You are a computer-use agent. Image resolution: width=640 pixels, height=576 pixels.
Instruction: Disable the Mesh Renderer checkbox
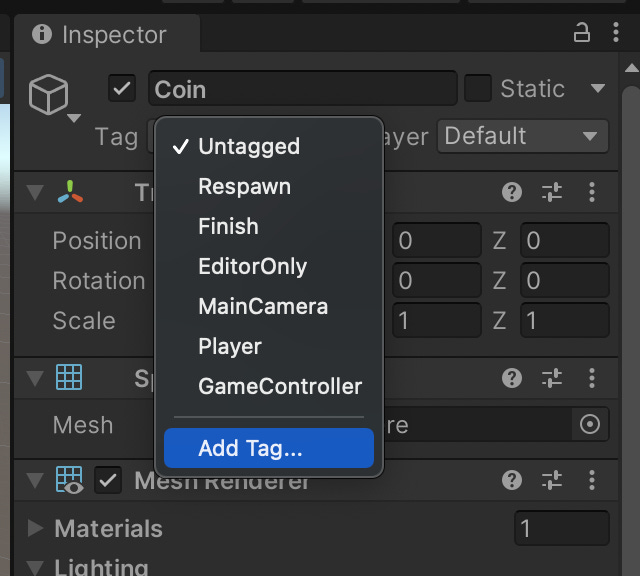tap(108, 480)
